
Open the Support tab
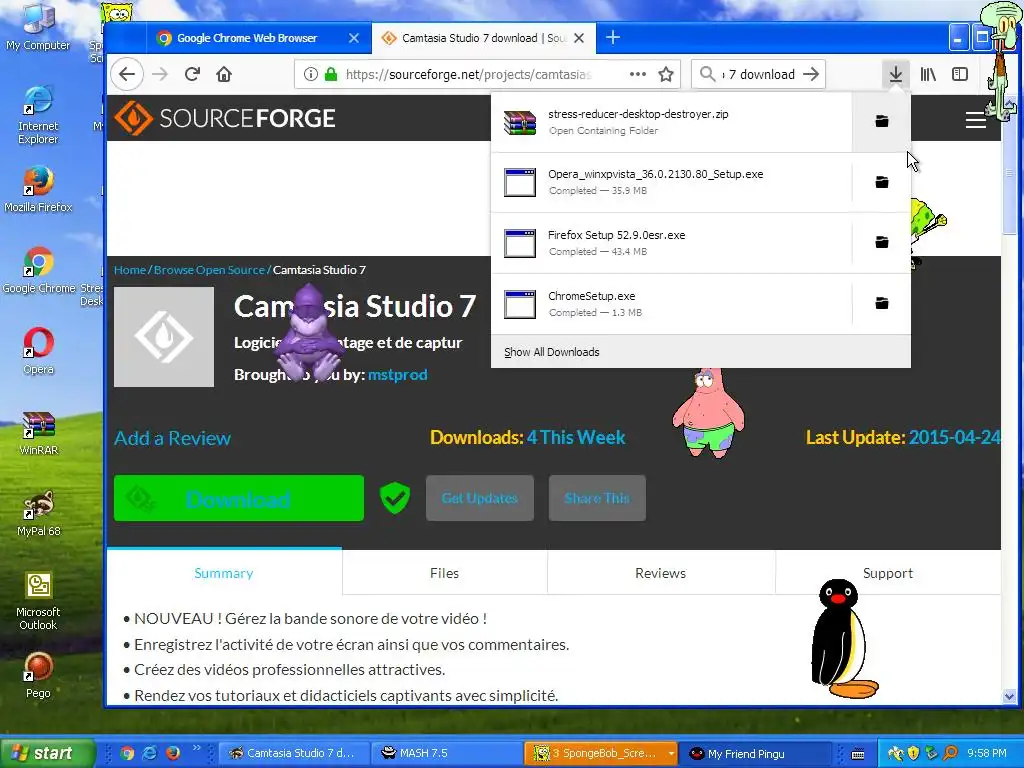tap(888, 573)
